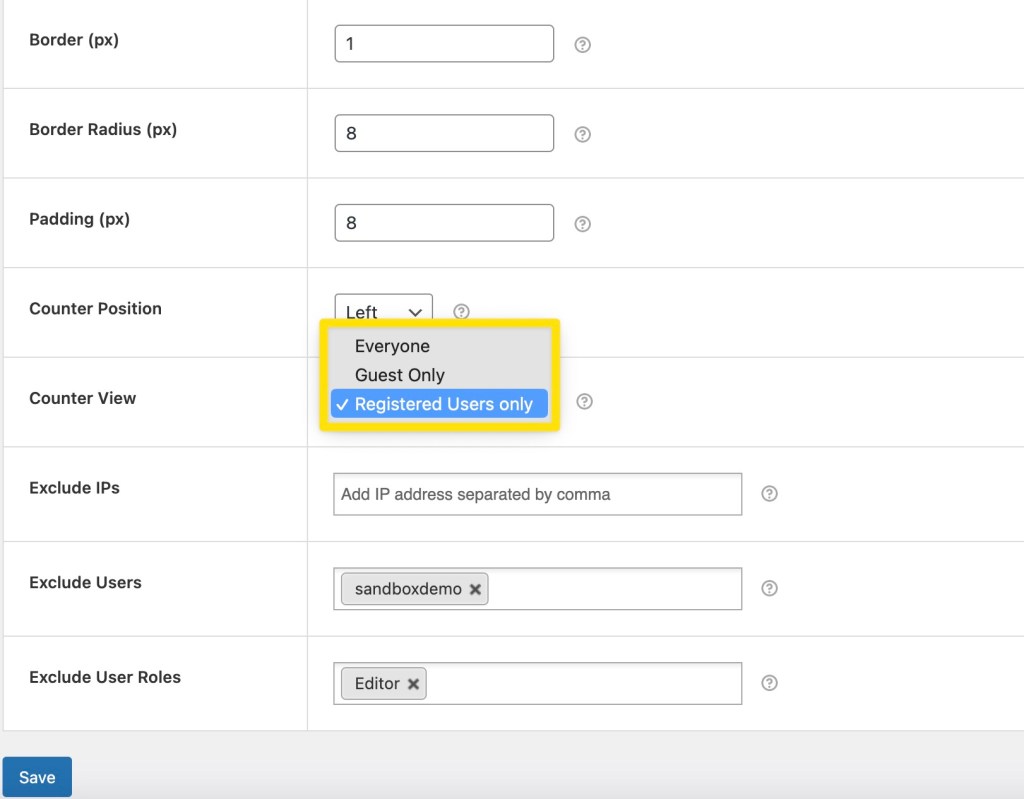Click the Counter Position label
This screenshot has height=799, width=1024.
coord(95,308)
